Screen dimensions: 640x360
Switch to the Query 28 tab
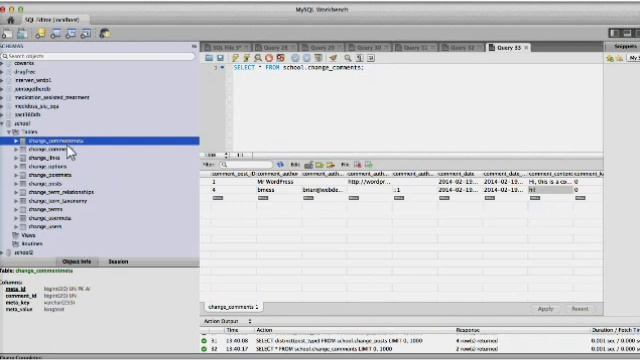pyautogui.click(x=276, y=48)
